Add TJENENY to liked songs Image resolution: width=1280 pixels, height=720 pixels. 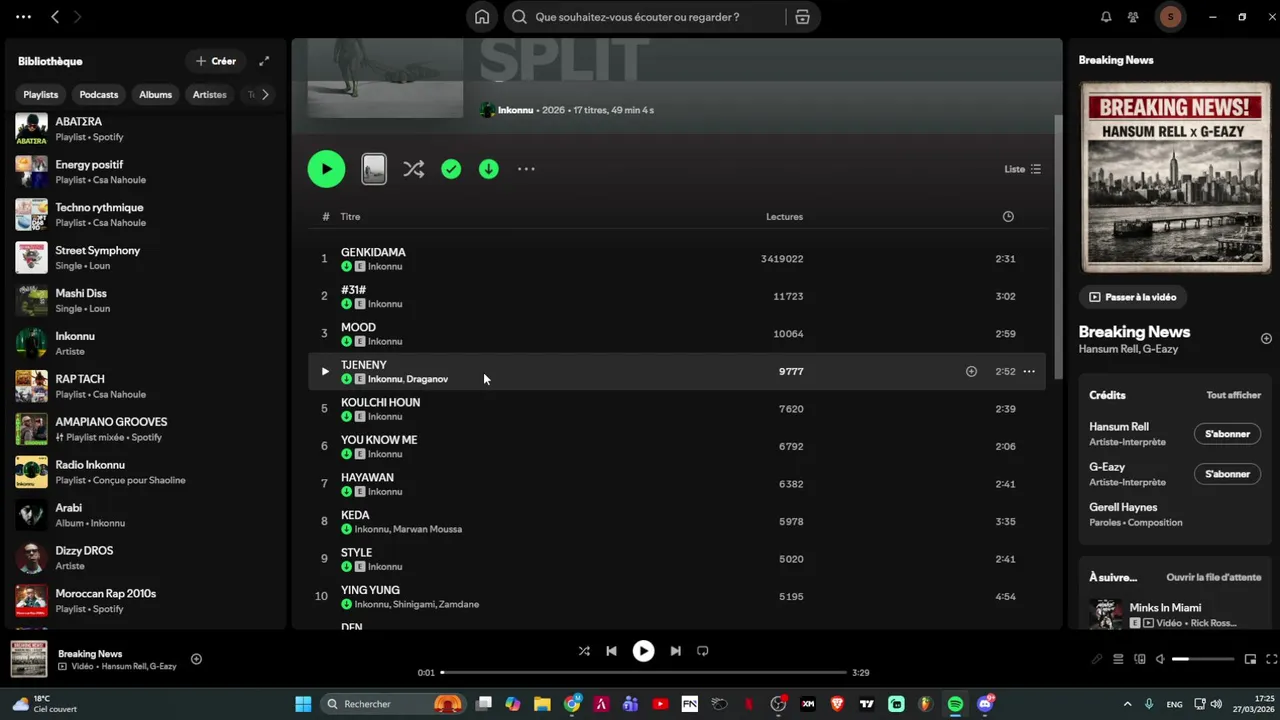[x=971, y=371]
